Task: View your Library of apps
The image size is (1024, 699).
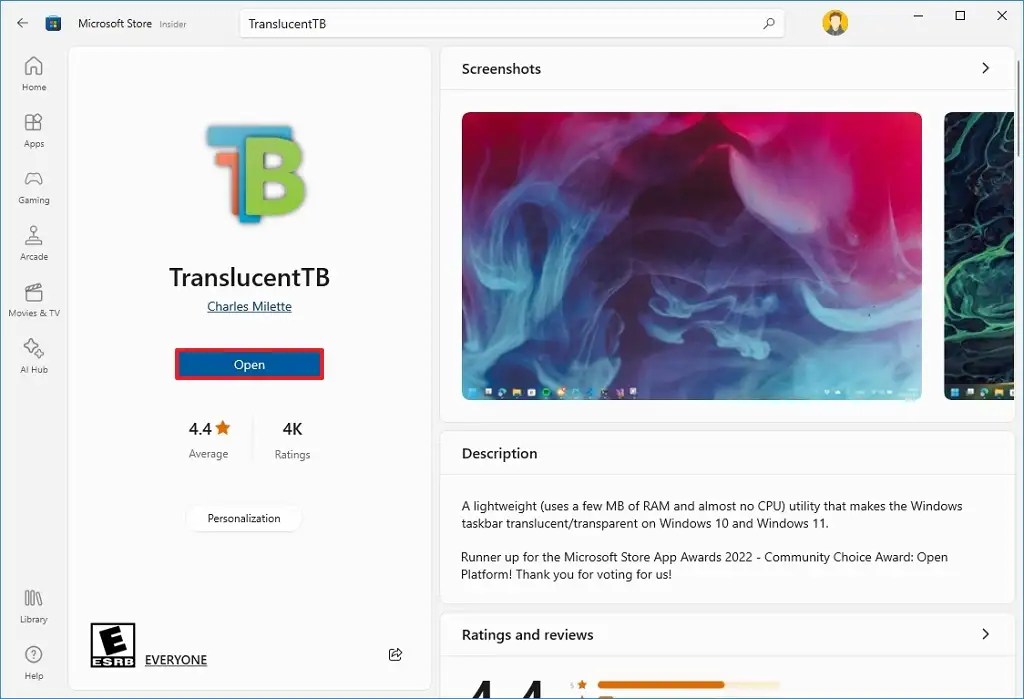Action: coord(33,605)
